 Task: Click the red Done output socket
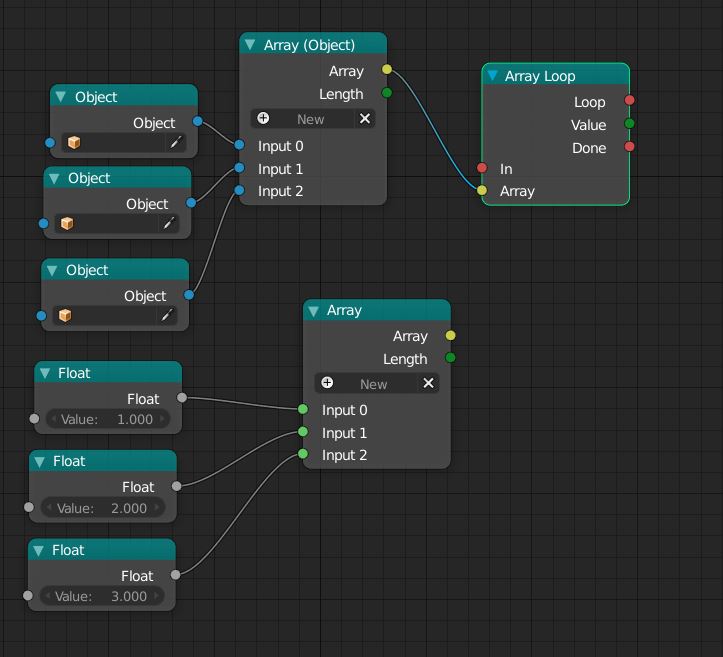pyautogui.click(x=629, y=147)
